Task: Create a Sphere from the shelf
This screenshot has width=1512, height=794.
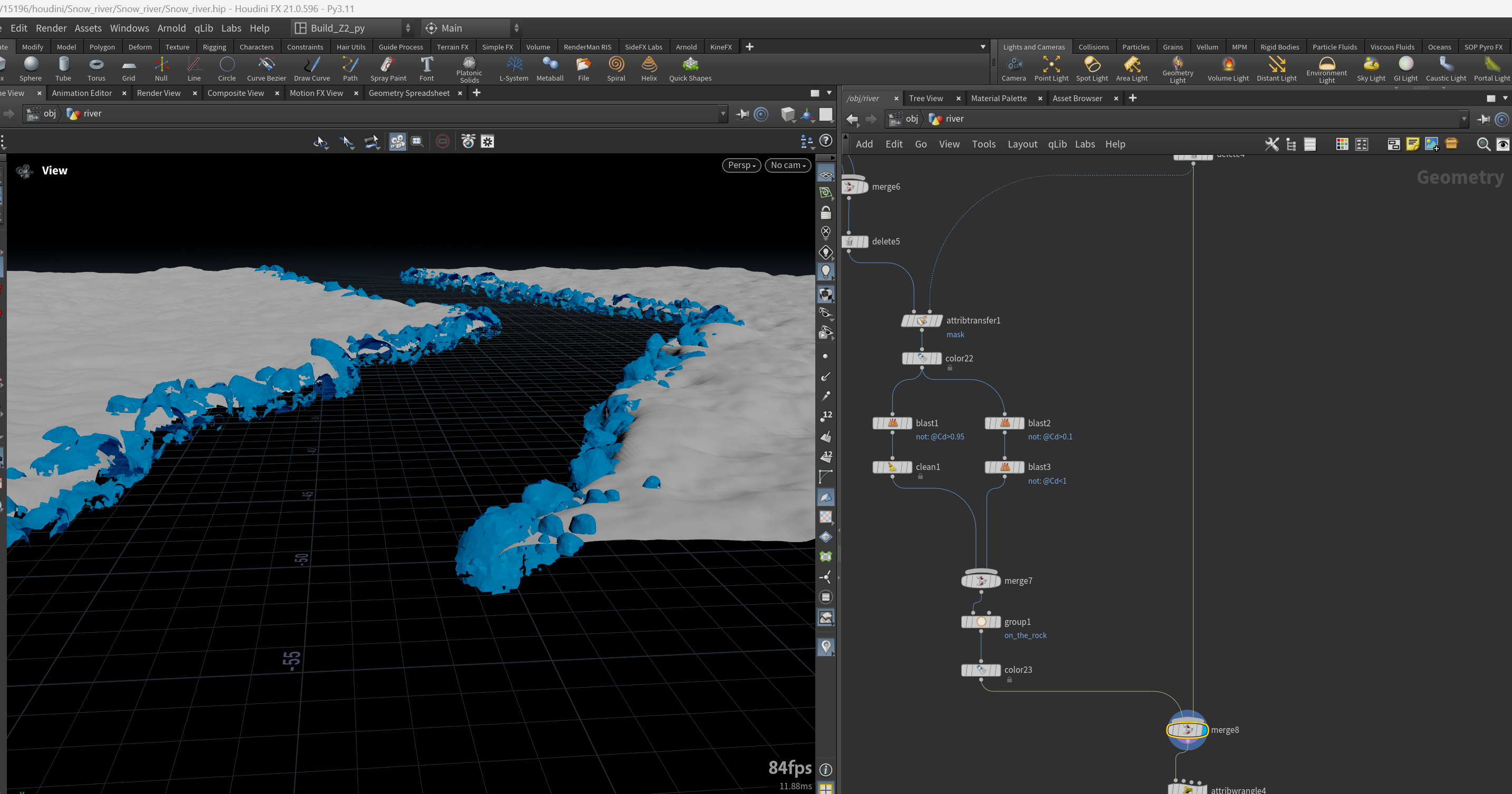Action: coord(31,68)
